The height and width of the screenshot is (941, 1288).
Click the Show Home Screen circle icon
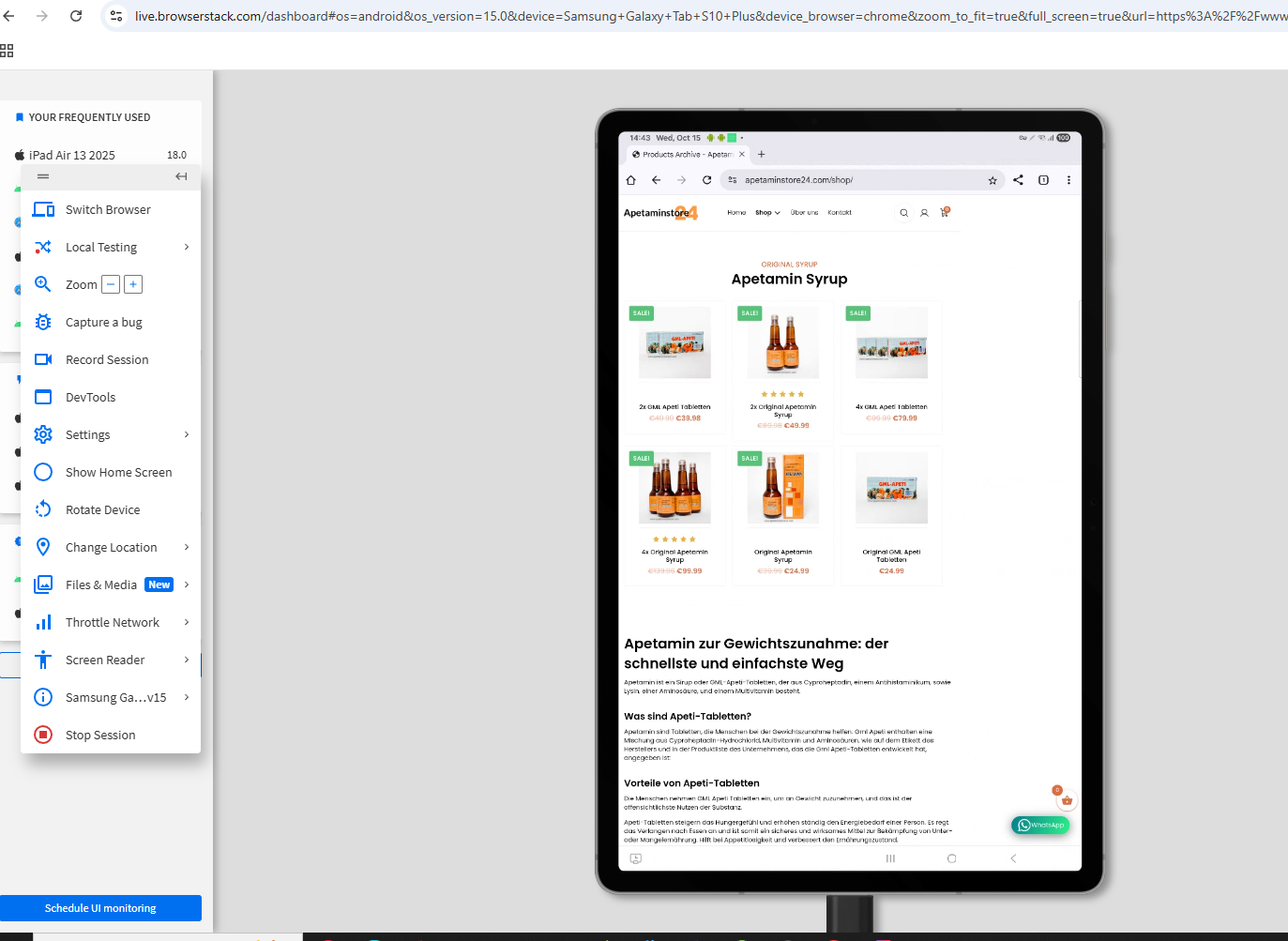[43, 472]
